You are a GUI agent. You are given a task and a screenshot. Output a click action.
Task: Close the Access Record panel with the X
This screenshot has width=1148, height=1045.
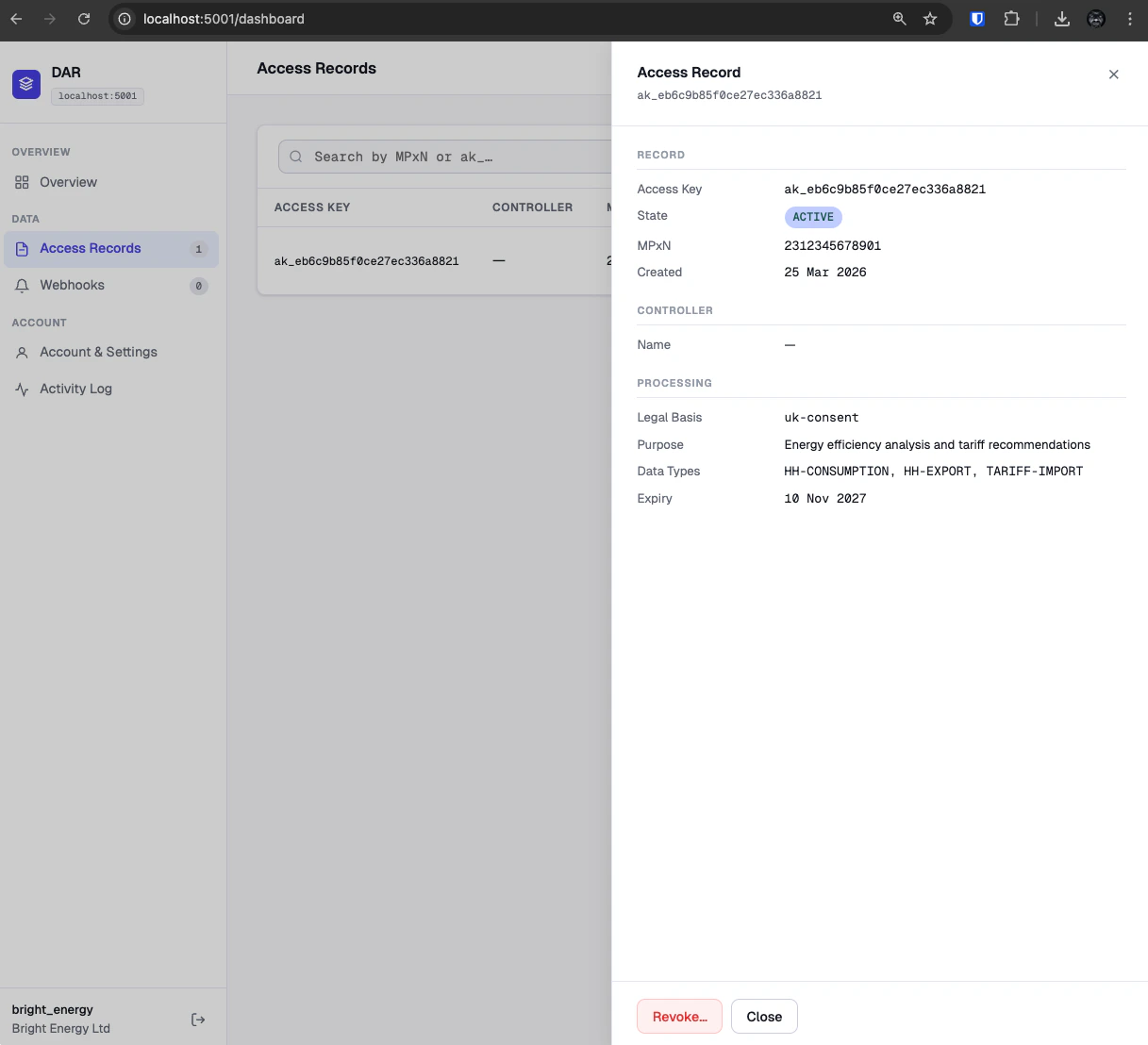[x=1114, y=75]
